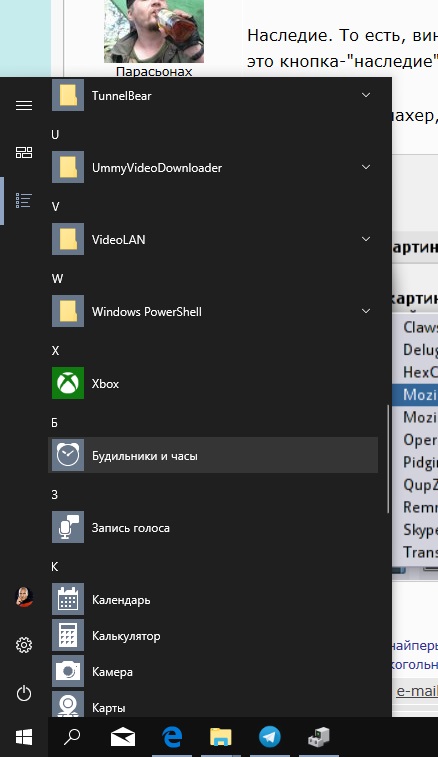Open taskbar search magnifier

(72, 737)
